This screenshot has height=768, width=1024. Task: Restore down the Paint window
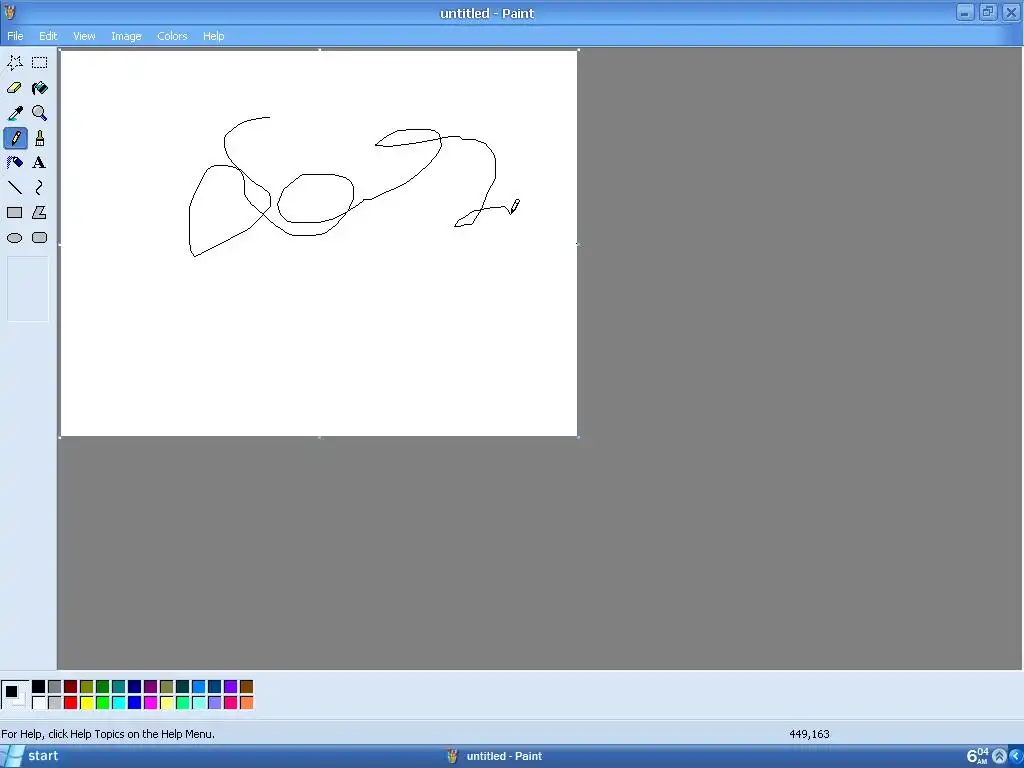pos(988,12)
